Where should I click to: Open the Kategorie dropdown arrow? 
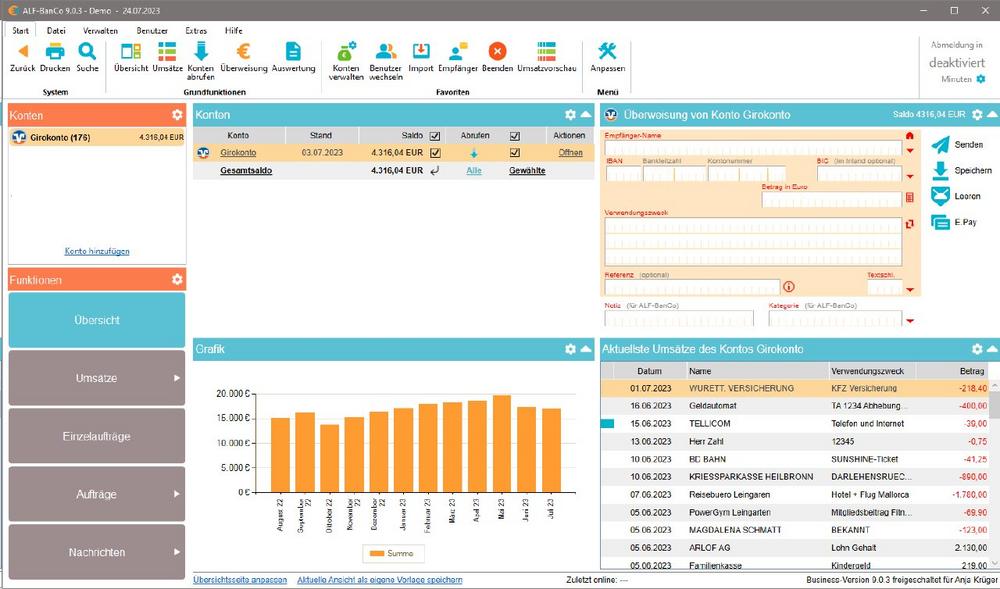click(909, 320)
